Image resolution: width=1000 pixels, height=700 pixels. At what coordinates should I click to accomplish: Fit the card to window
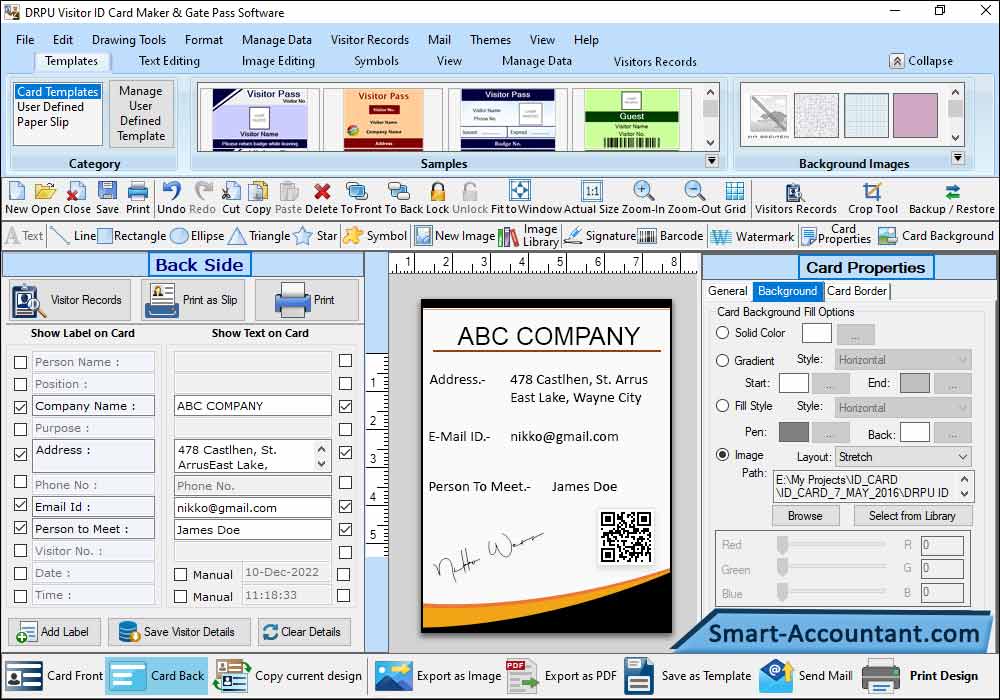pyautogui.click(x=526, y=198)
